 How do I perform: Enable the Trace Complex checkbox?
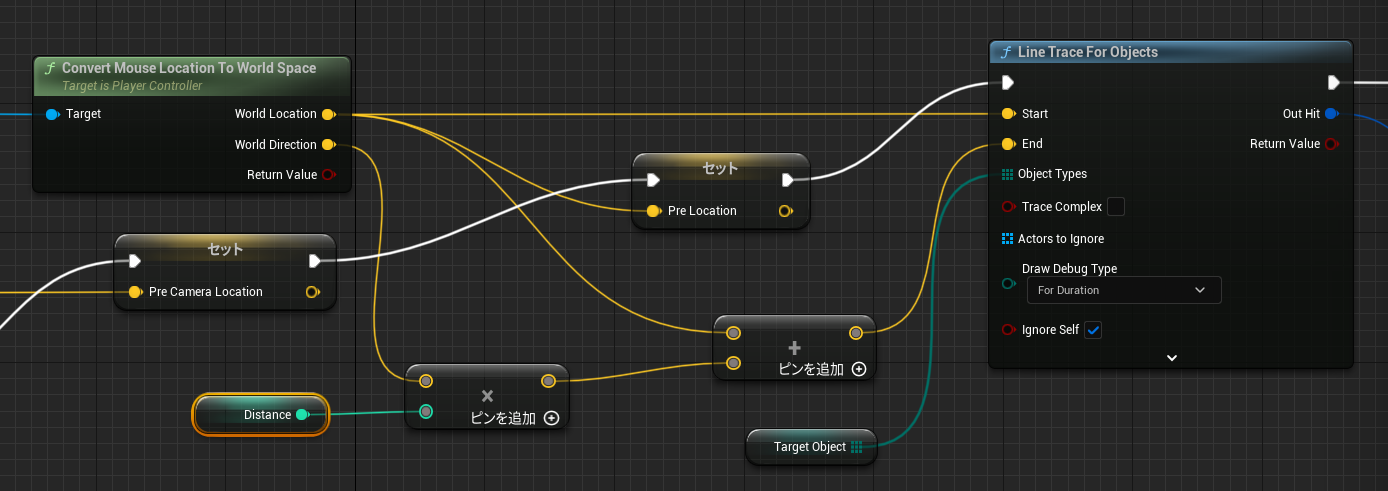tap(1116, 207)
